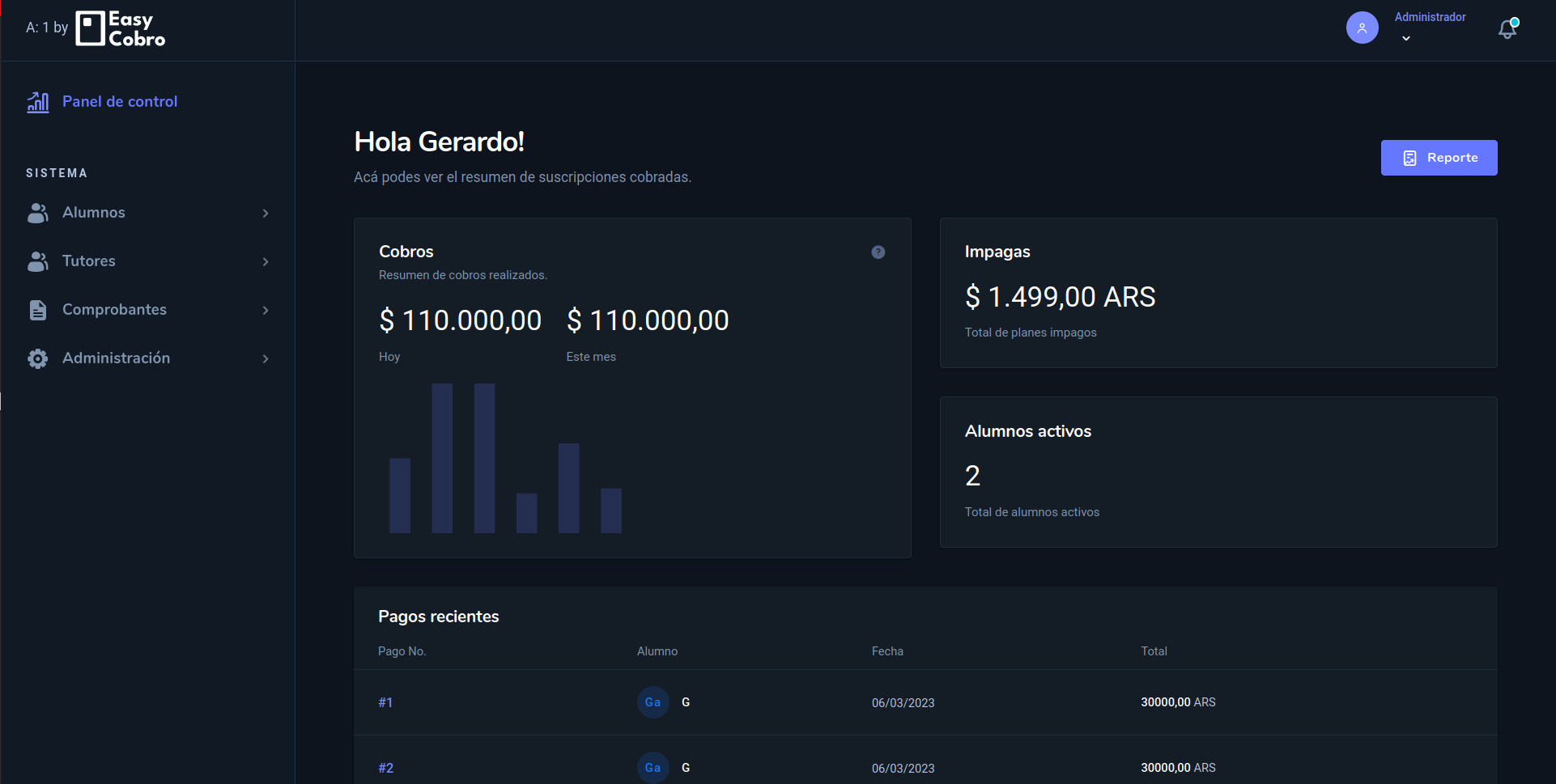Click the Cobros help question mark icon
This screenshot has width=1556, height=784.
point(878,252)
